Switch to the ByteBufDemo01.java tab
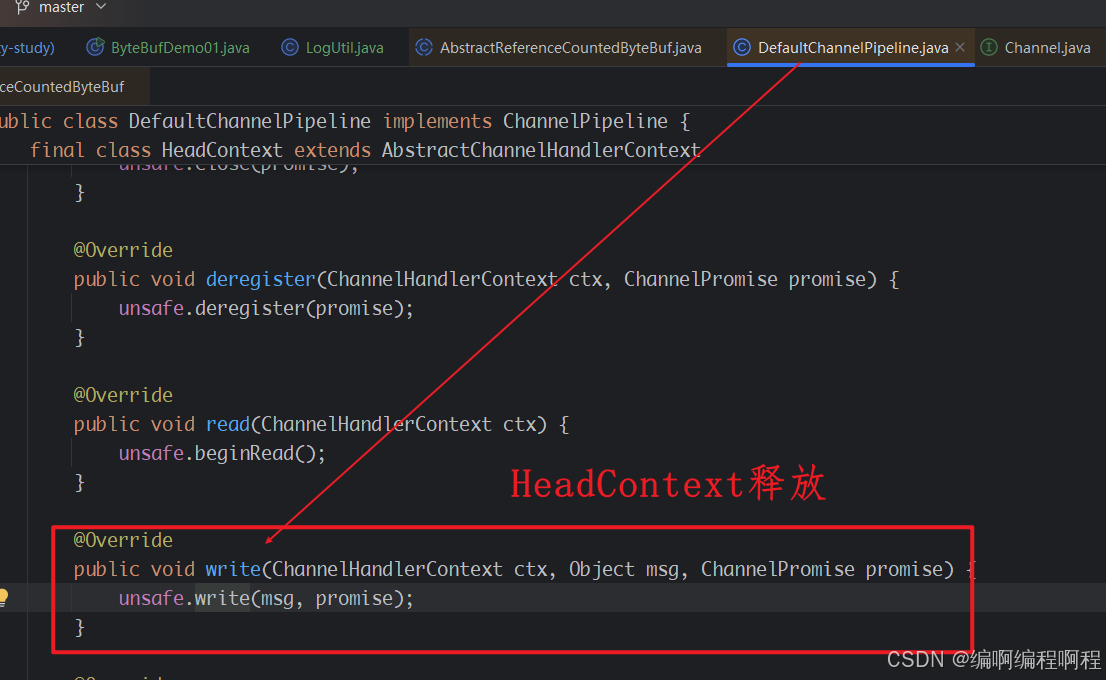Image resolution: width=1106 pixels, height=680 pixels. (180, 47)
